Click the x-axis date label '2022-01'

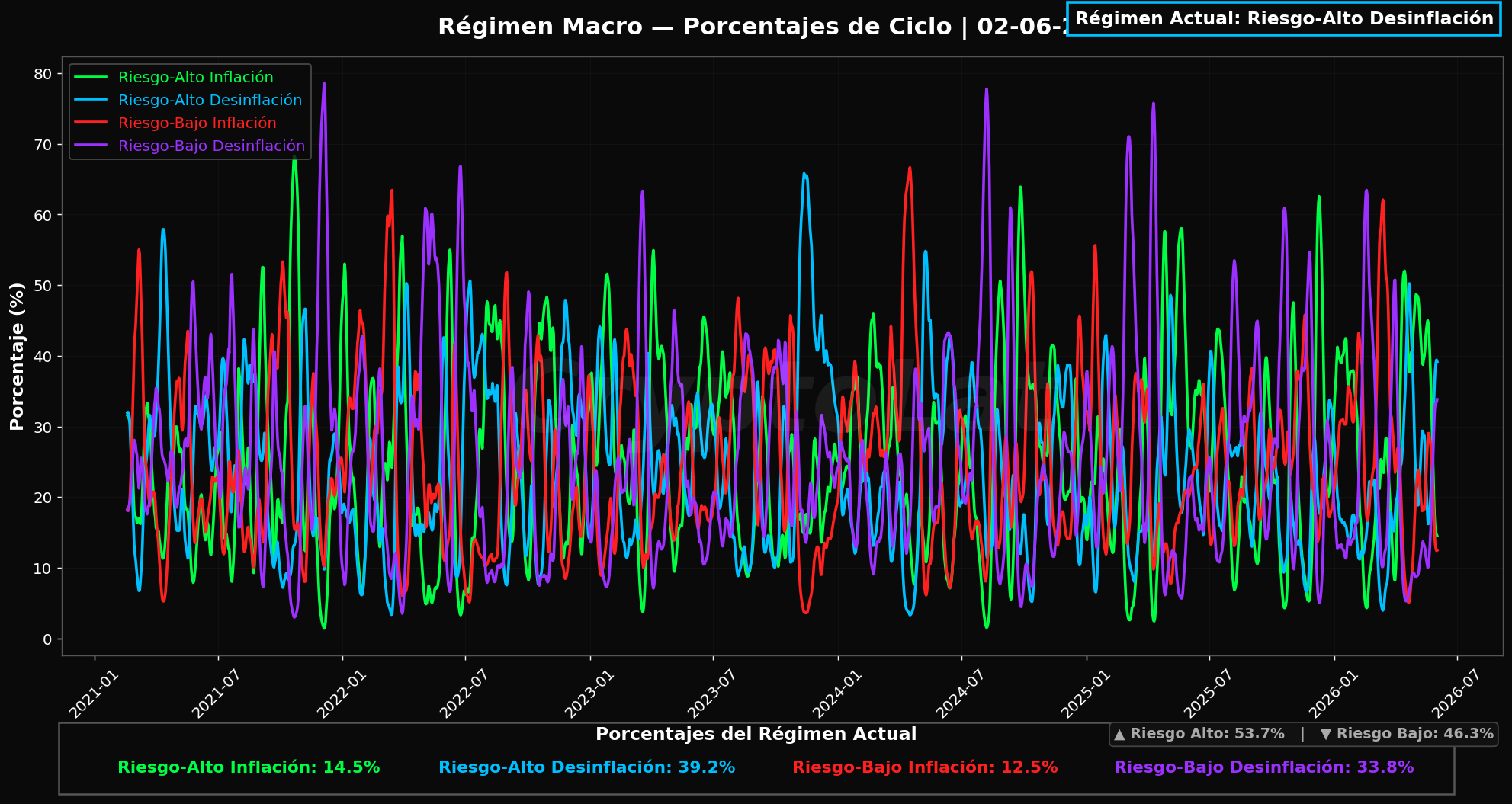tap(342, 693)
